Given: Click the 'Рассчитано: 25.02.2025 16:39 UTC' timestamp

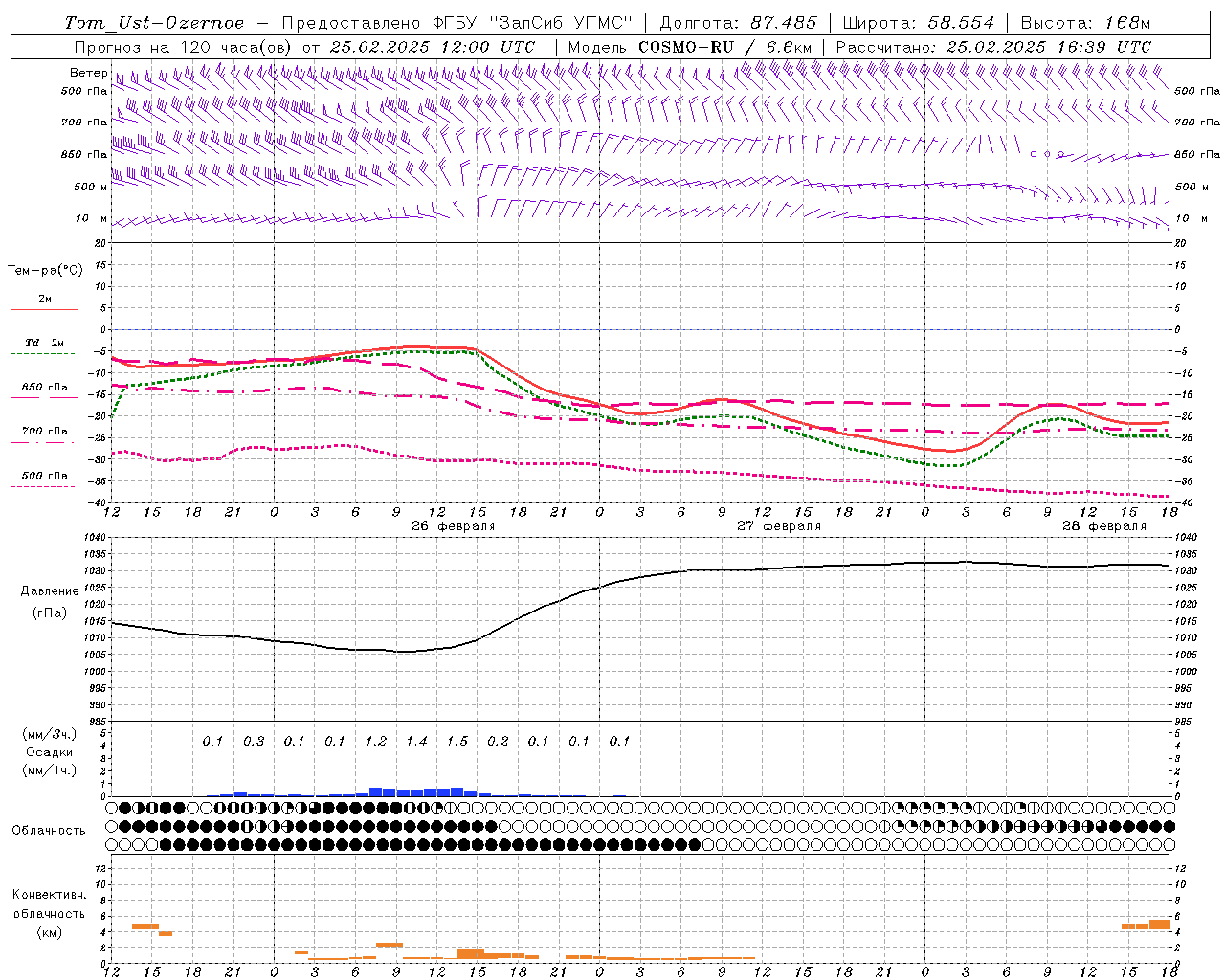Looking at the screenshot, I should pos(994,47).
